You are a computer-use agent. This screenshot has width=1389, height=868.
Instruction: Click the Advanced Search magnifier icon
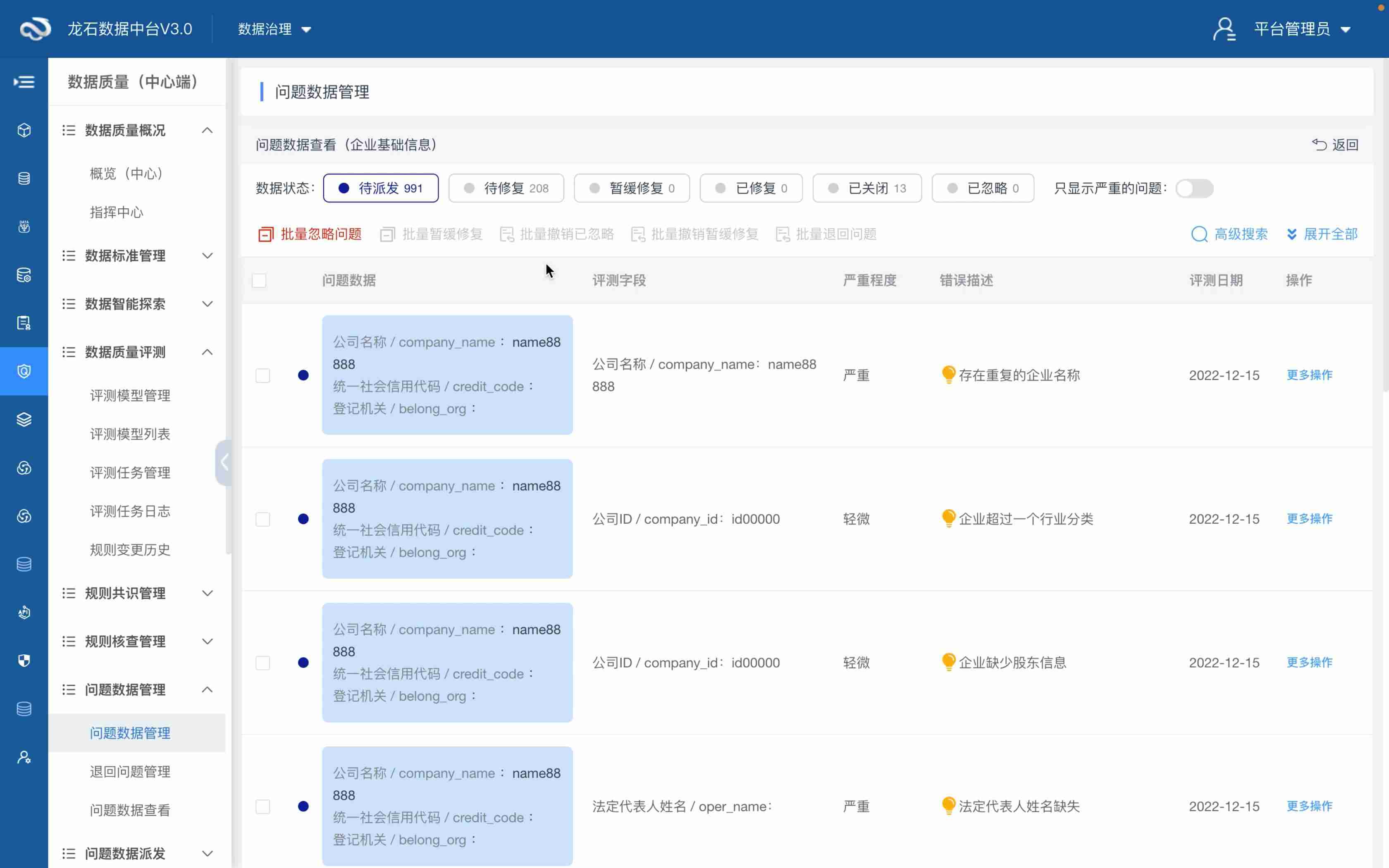click(1199, 234)
